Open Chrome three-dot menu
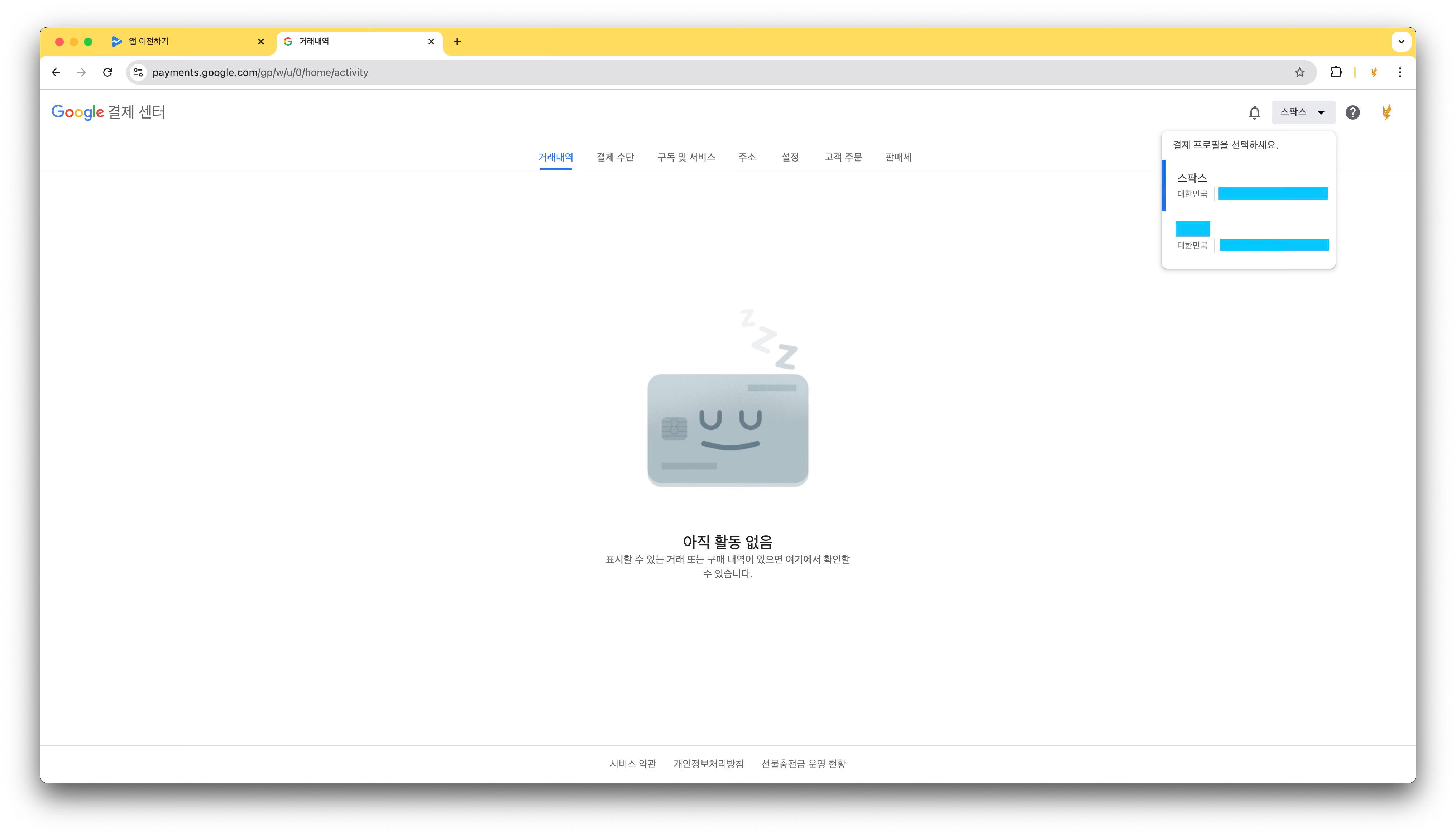 click(x=1400, y=72)
